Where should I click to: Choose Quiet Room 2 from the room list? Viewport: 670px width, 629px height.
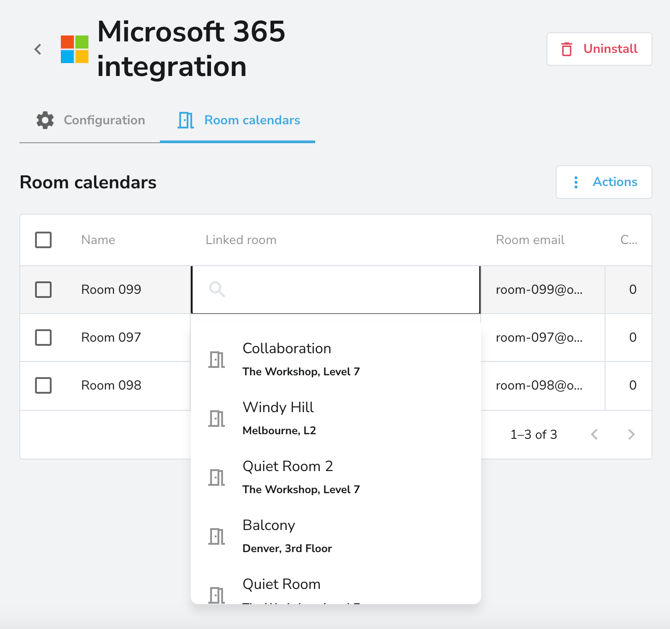pos(336,478)
